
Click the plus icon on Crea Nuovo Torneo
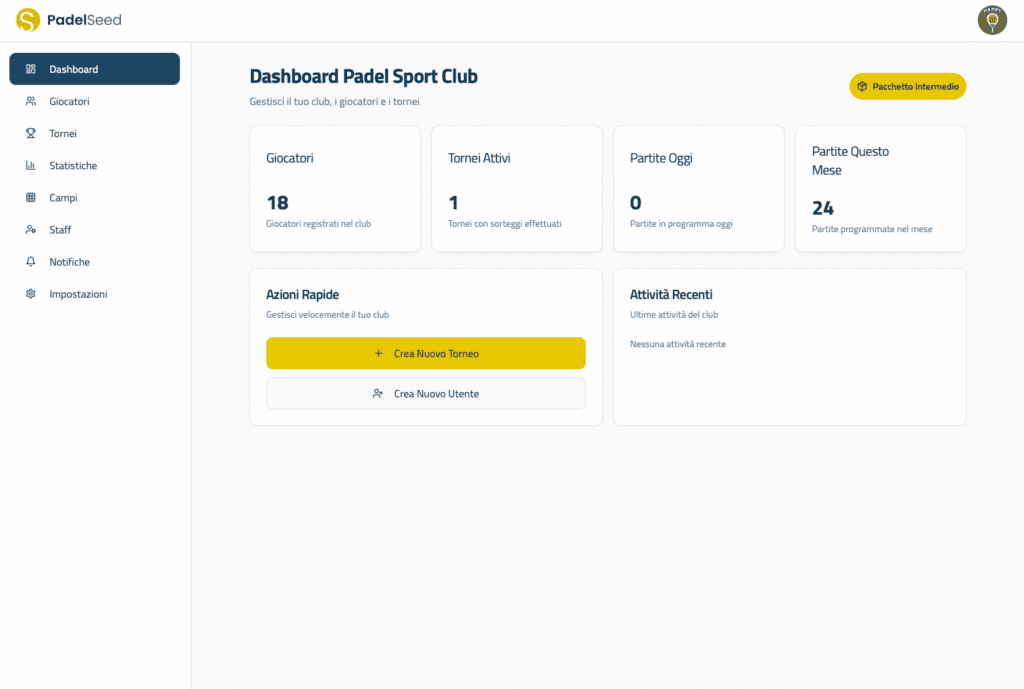coord(378,353)
